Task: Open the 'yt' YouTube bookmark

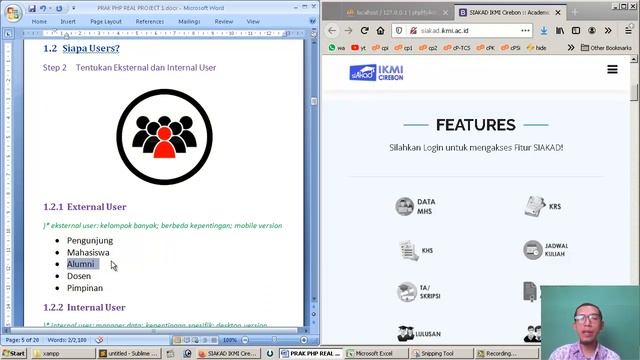Action: tap(358, 48)
